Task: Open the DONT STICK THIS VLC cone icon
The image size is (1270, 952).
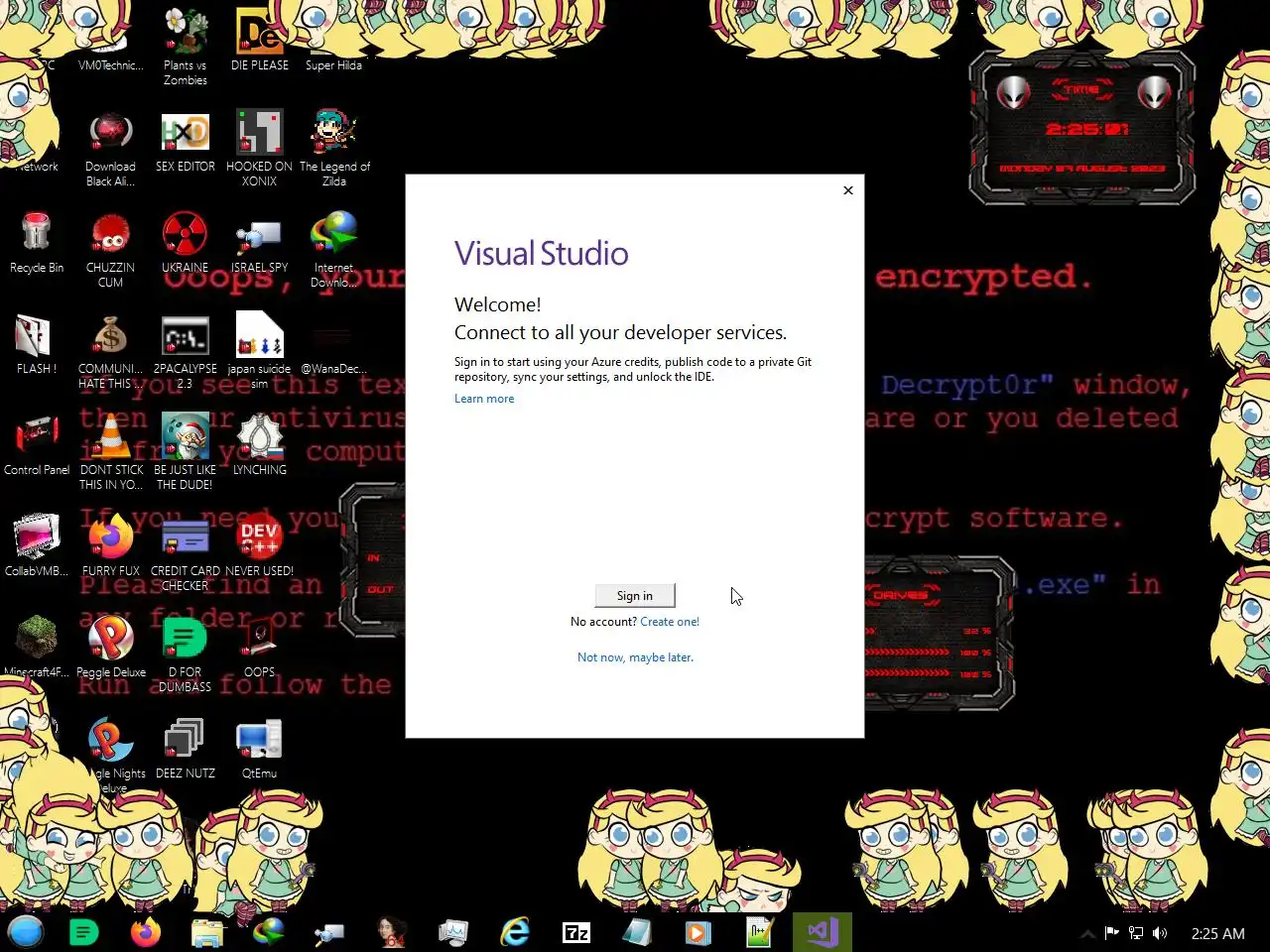Action: pyautogui.click(x=111, y=452)
